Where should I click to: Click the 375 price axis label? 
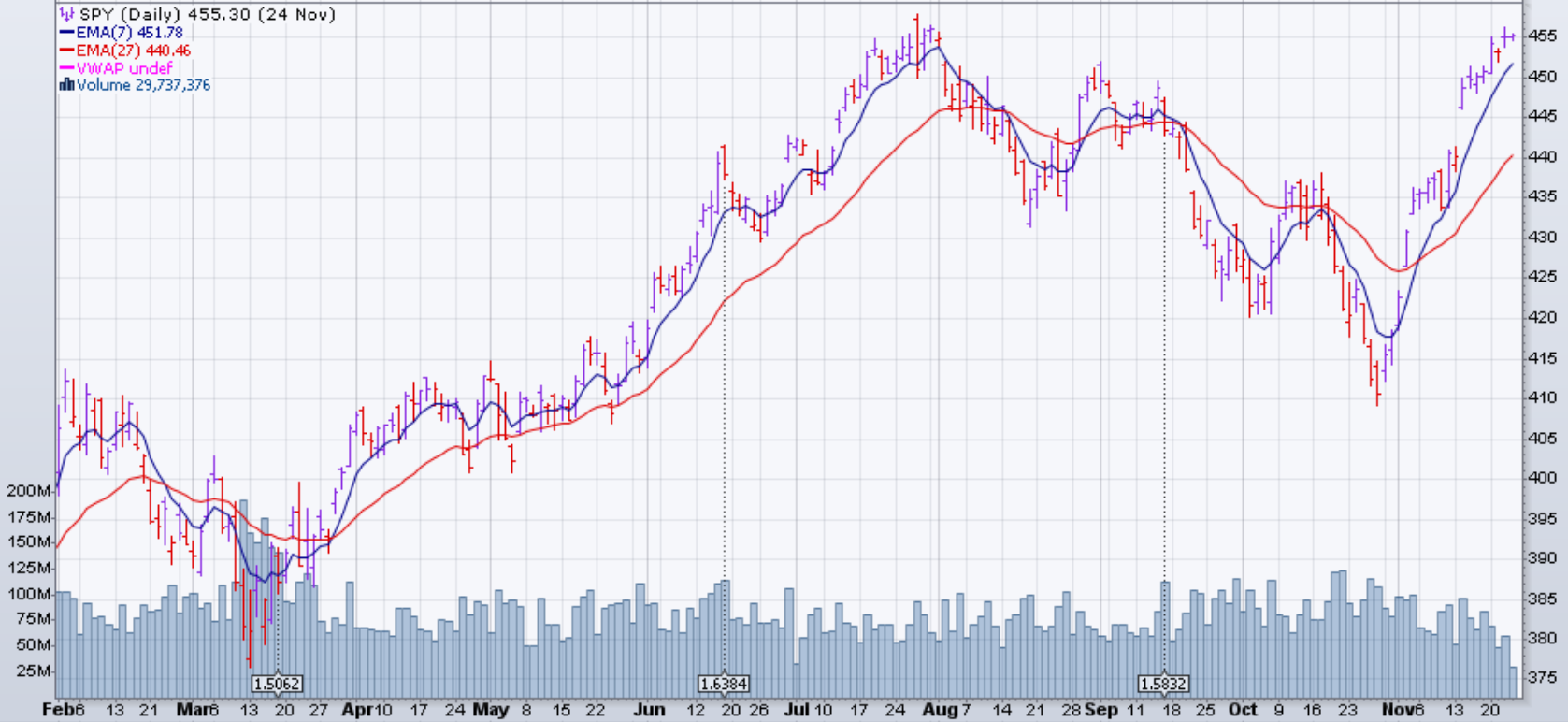[x=1543, y=678]
